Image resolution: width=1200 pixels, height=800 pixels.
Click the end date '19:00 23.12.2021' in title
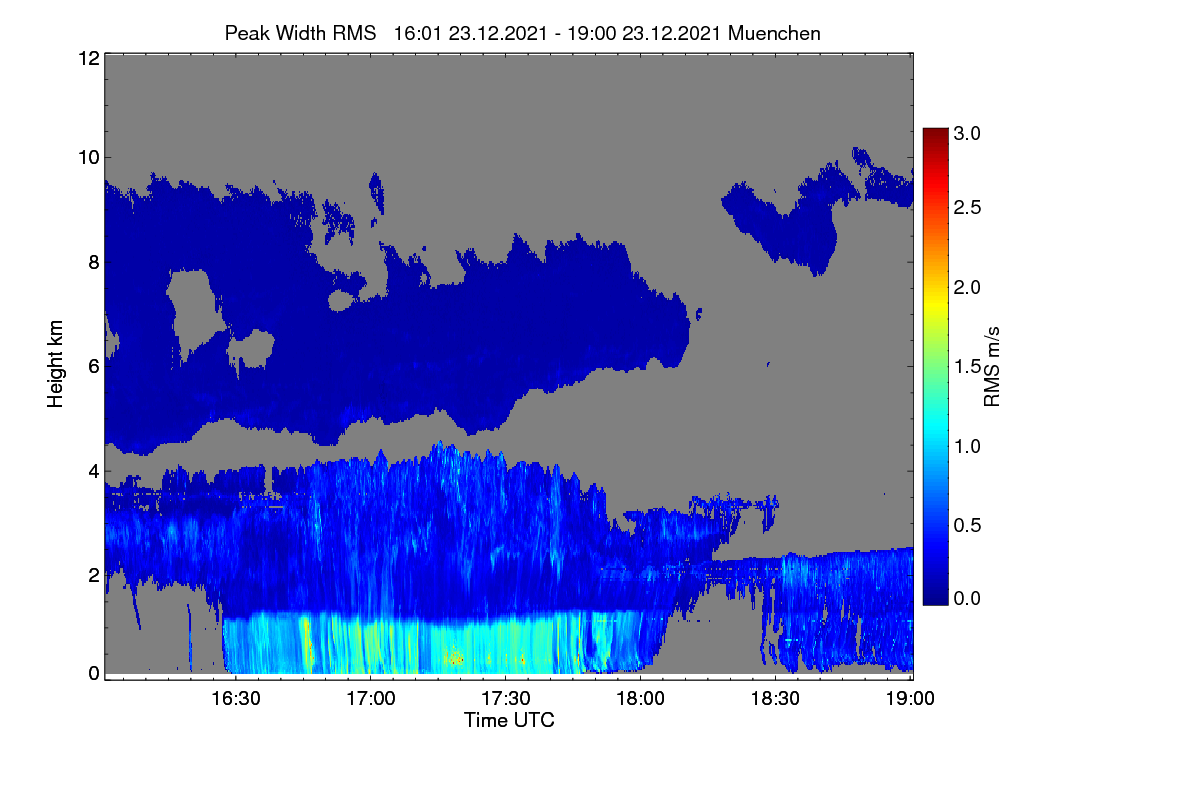coord(644,33)
